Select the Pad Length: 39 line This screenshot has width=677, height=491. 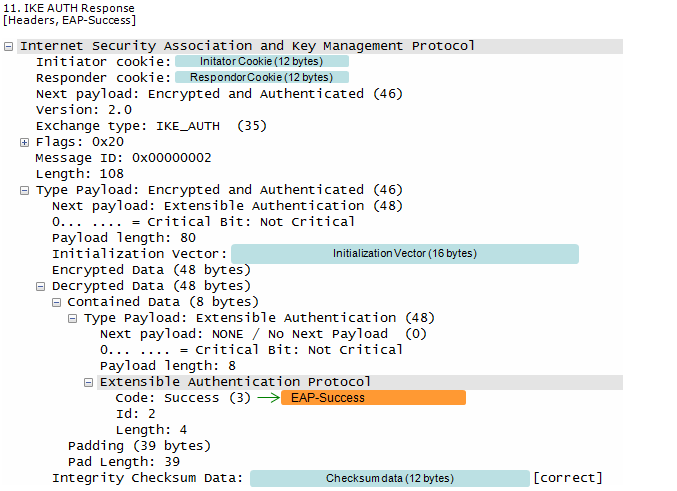[124, 462]
